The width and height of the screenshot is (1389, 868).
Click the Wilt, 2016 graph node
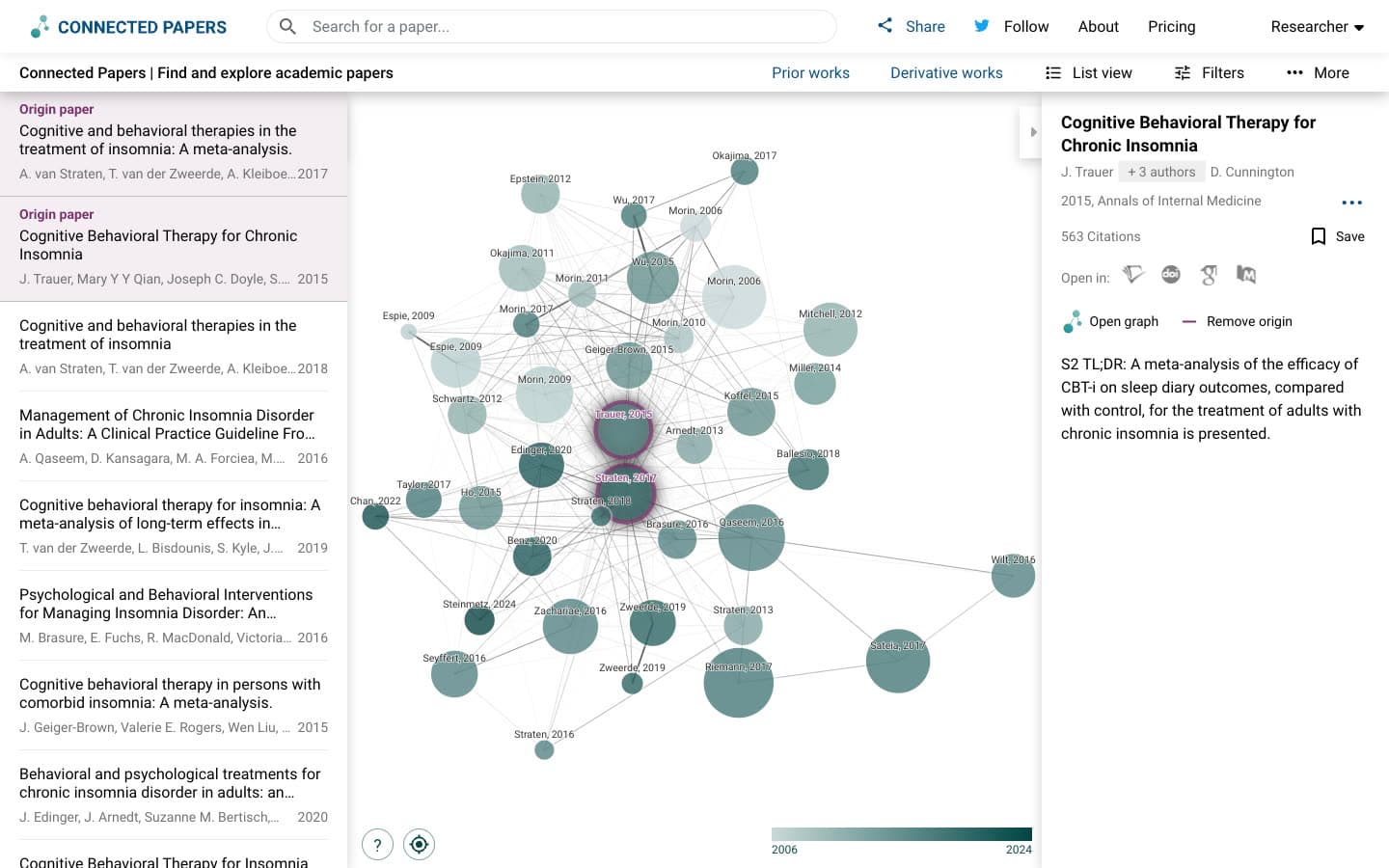[x=1013, y=577]
